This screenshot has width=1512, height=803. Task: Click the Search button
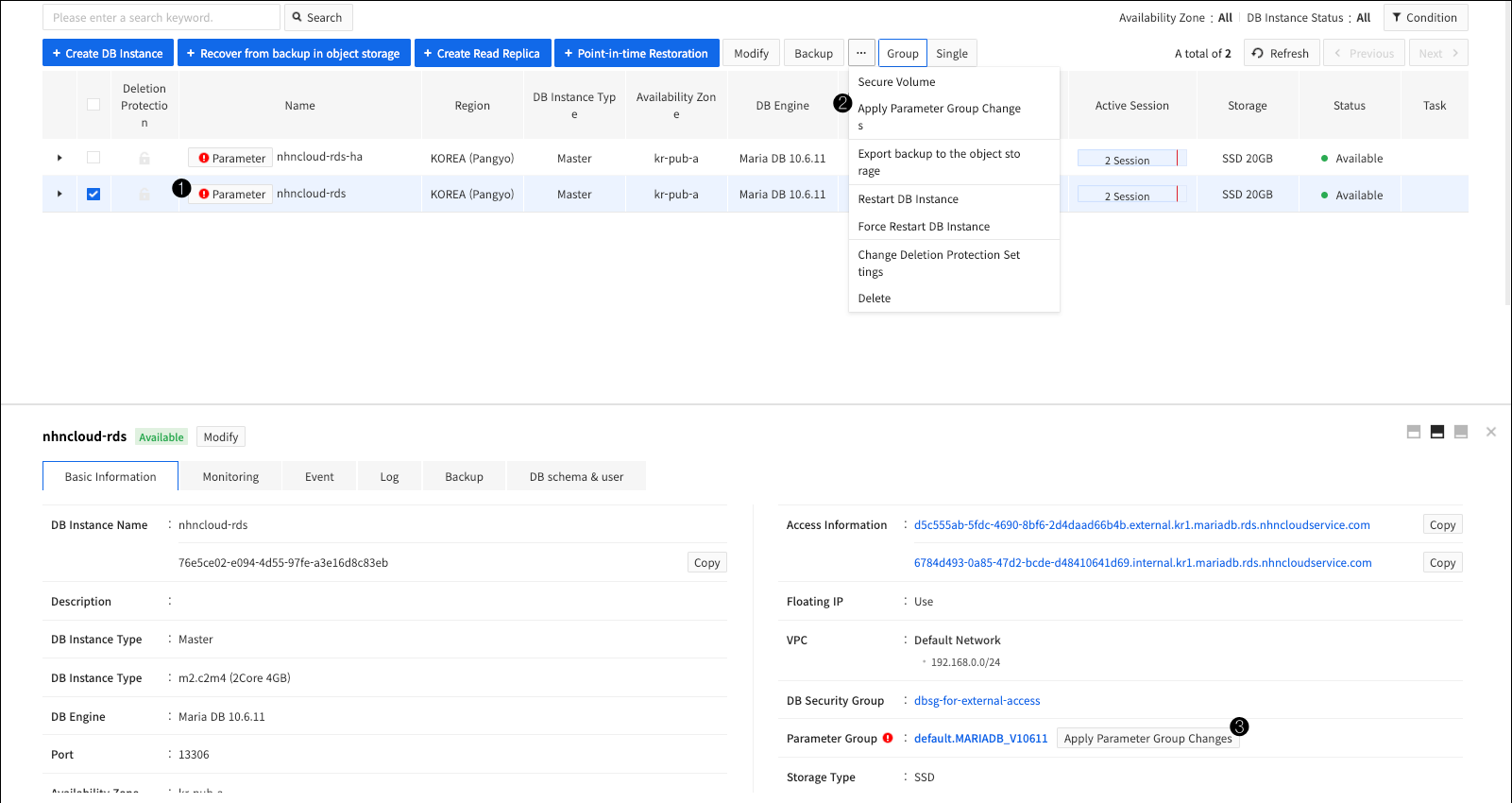[x=317, y=17]
